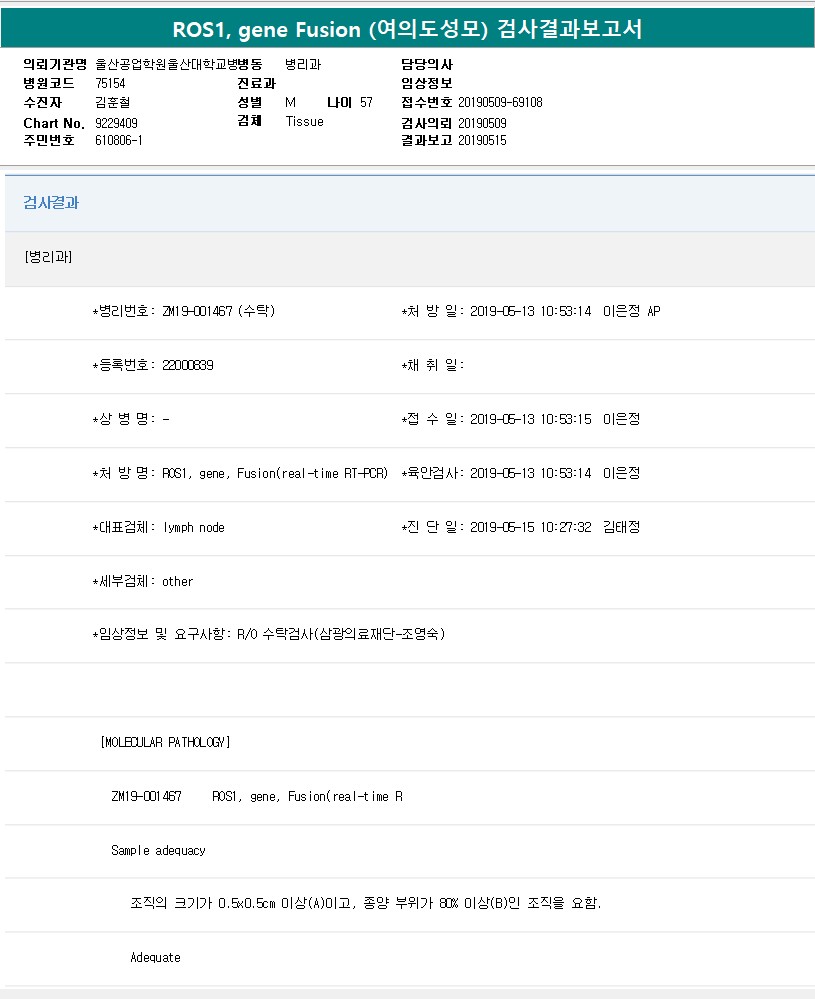
Task: Select pathology number ZM19-001467 (수탁)
Action: click(219, 311)
